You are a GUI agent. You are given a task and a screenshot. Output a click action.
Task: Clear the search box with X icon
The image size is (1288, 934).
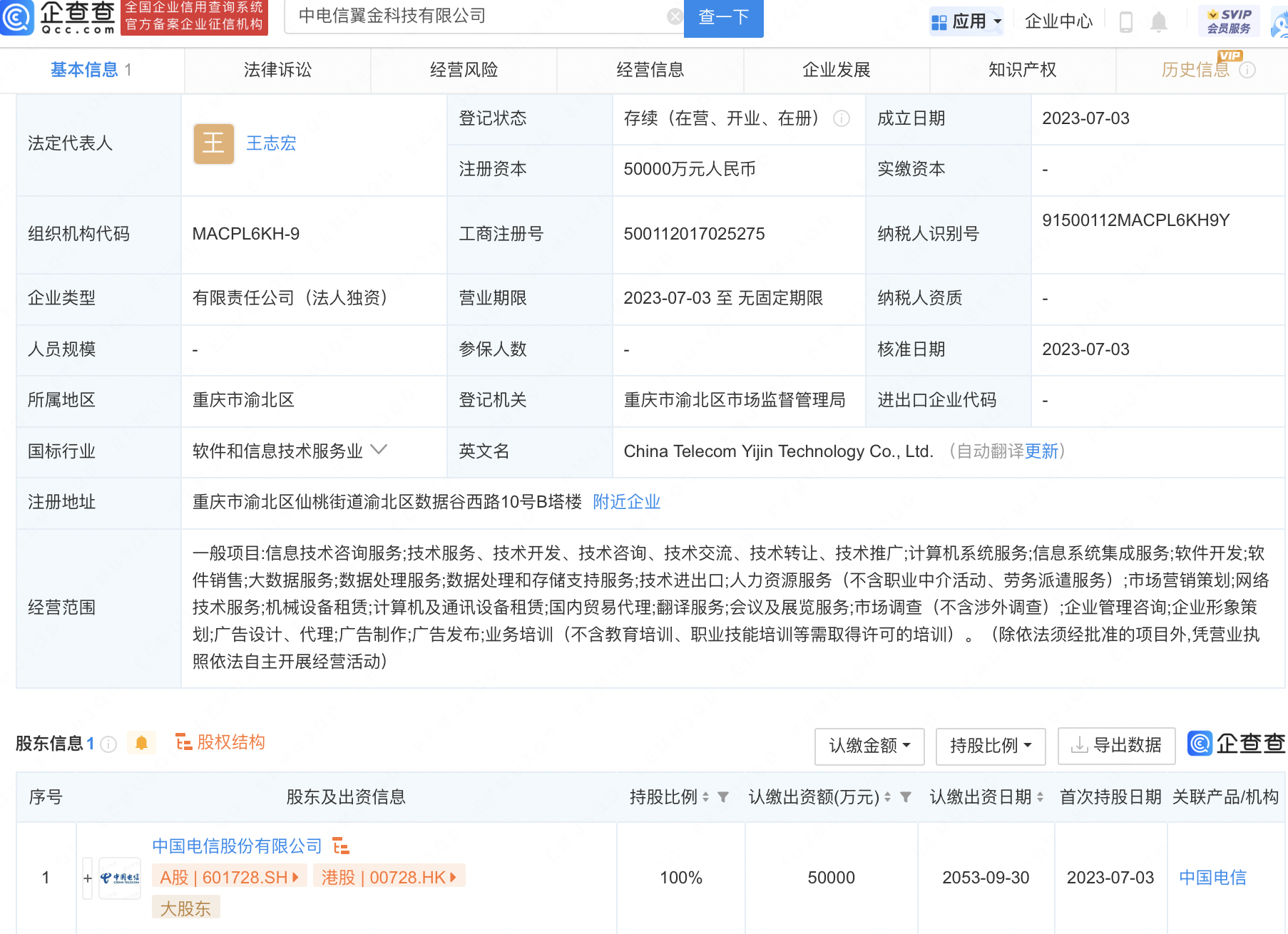coord(674,16)
